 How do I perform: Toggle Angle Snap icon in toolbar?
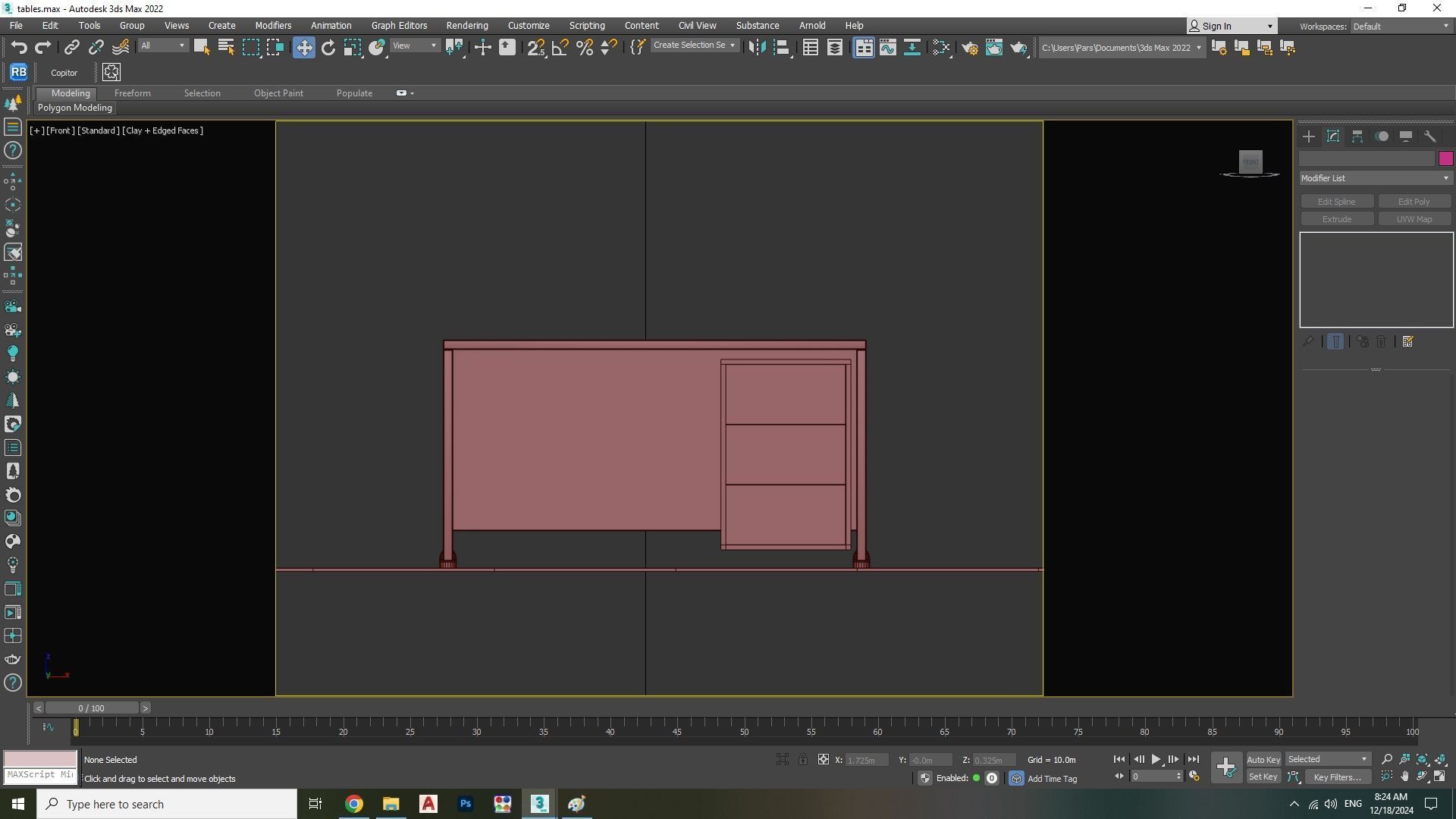click(x=560, y=48)
